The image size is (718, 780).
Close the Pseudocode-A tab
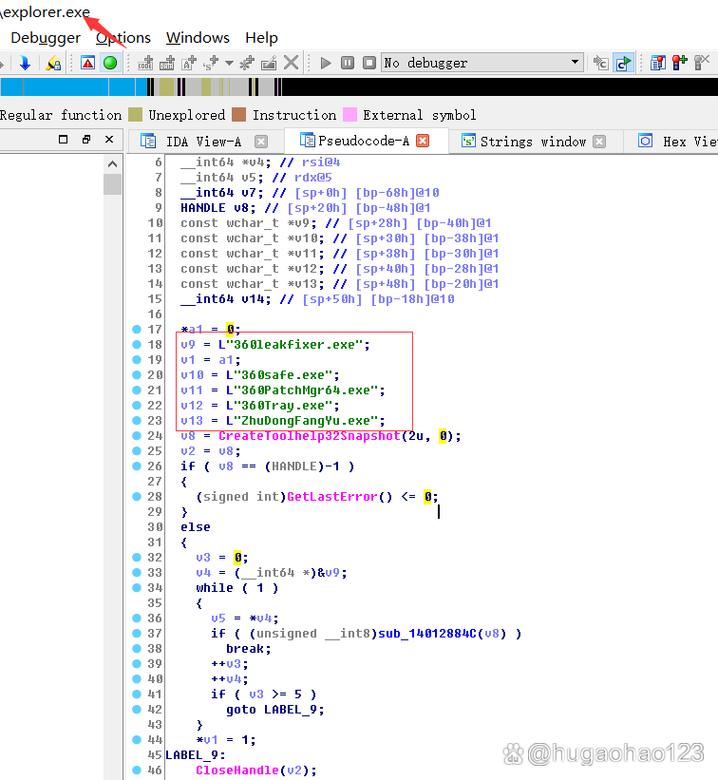[x=423, y=141]
